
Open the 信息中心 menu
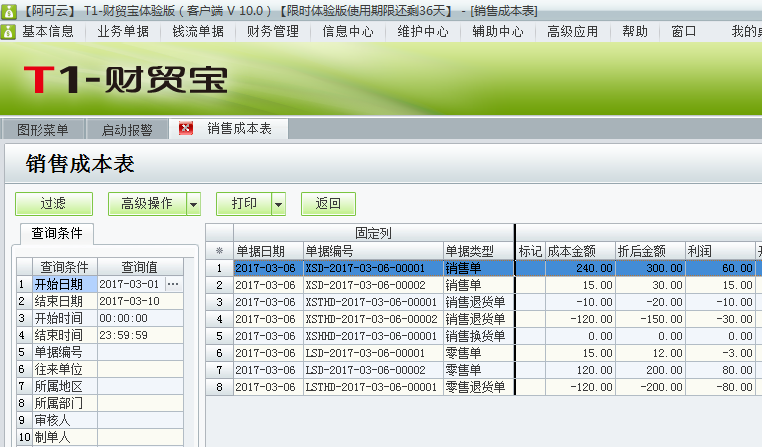click(348, 32)
